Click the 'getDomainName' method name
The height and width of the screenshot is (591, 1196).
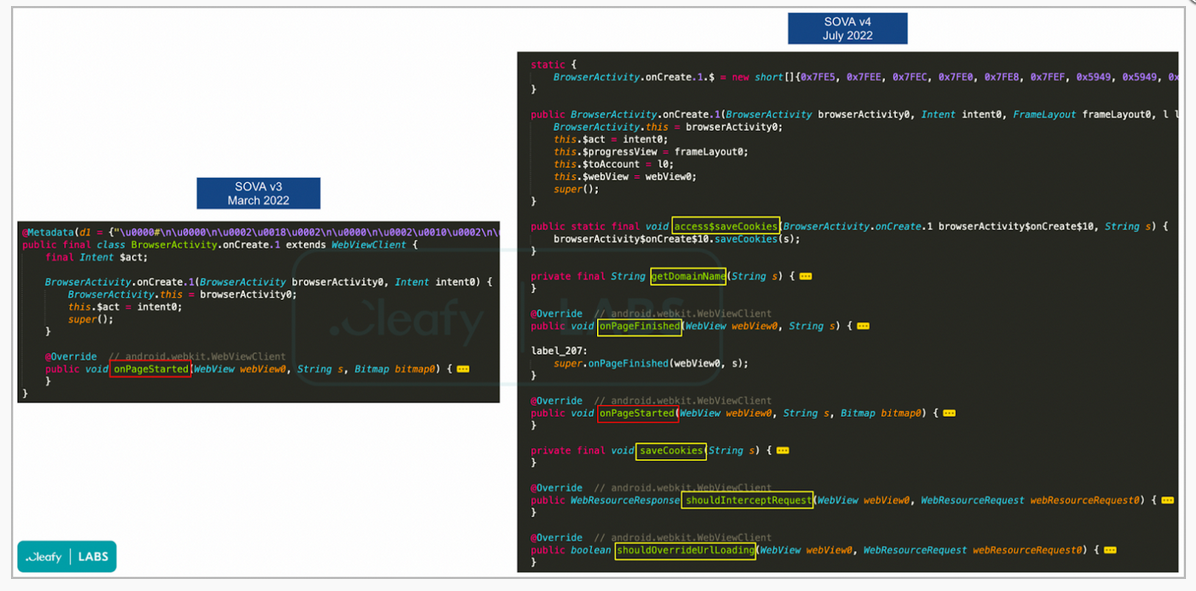(688, 276)
